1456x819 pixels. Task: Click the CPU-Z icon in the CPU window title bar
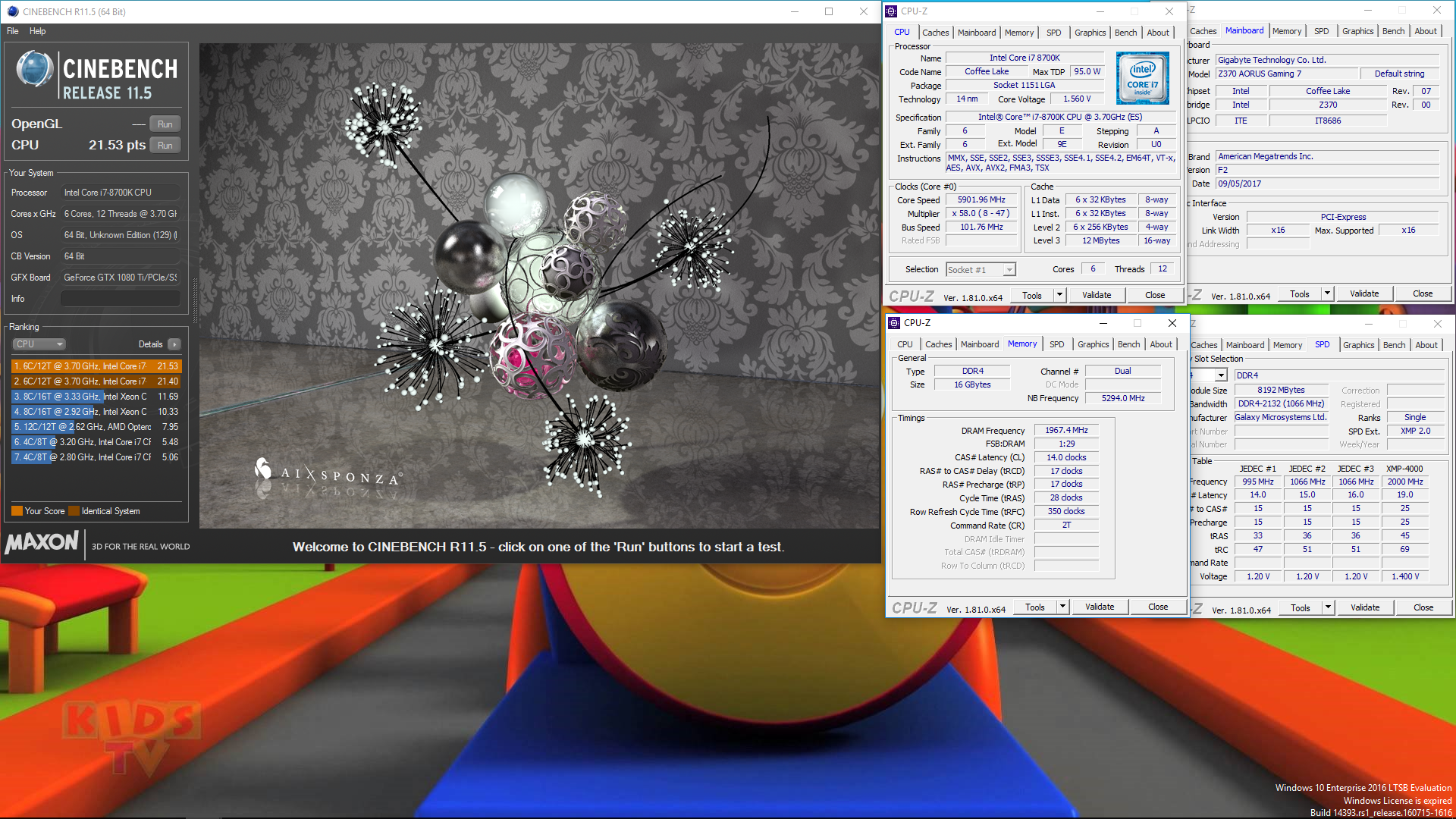[892, 11]
